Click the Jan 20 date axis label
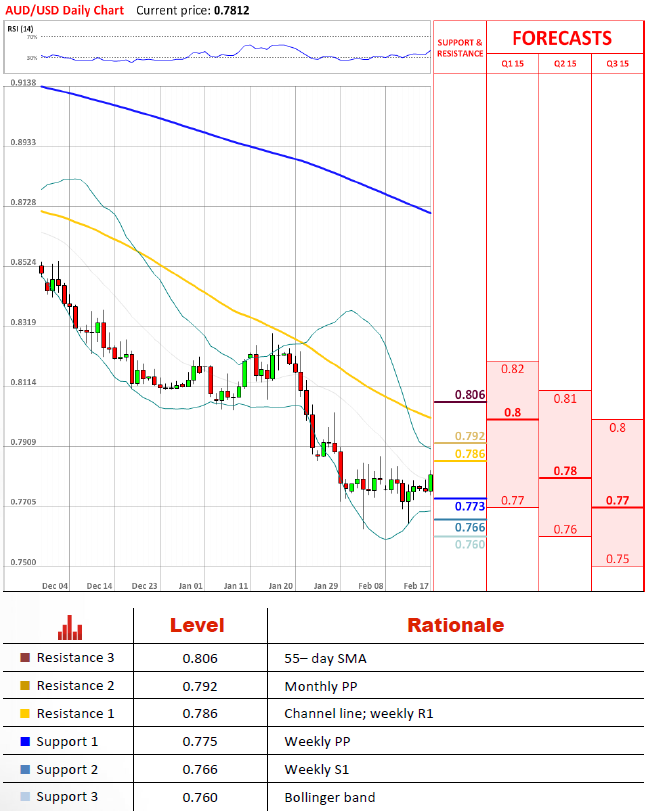652x811 pixels. (281, 586)
